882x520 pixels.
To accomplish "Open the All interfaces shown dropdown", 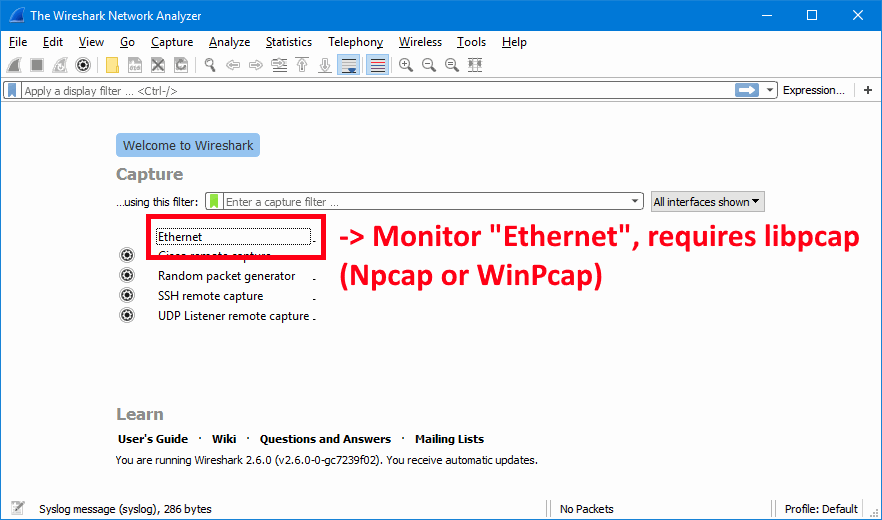I will (707, 201).
